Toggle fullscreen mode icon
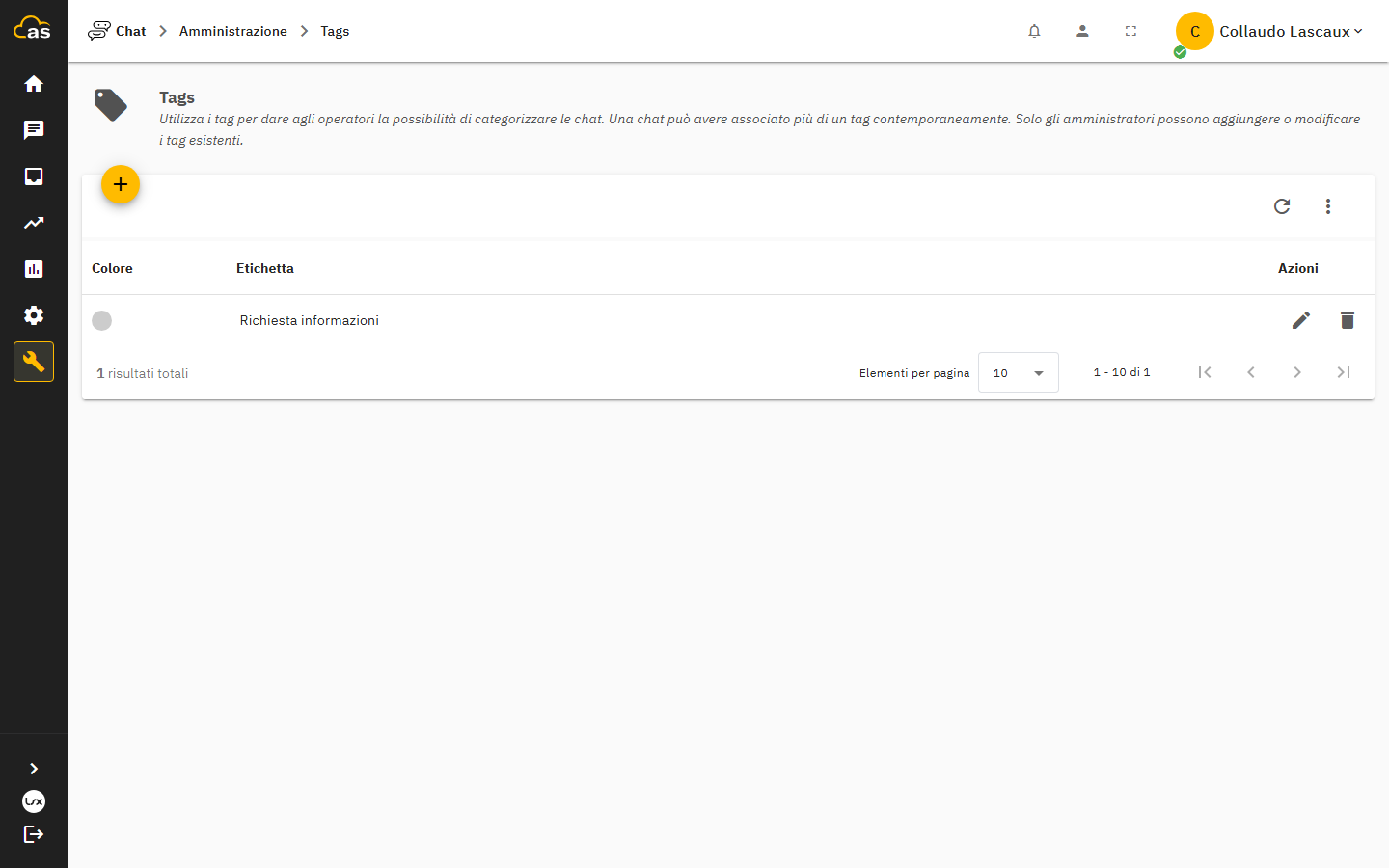Viewport: 1389px width, 868px height. point(1130,31)
